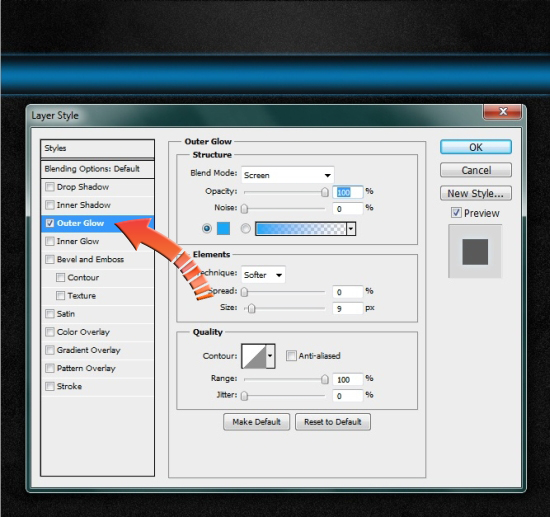Viewport: 550px width, 517px height.
Task: Enable the Inner Shadow checkbox
Action: coord(50,205)
